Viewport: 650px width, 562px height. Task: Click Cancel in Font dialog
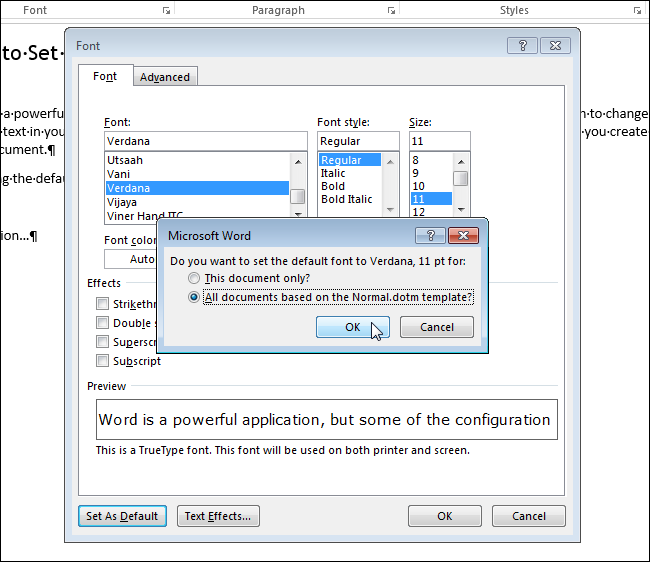pos(529,516)
